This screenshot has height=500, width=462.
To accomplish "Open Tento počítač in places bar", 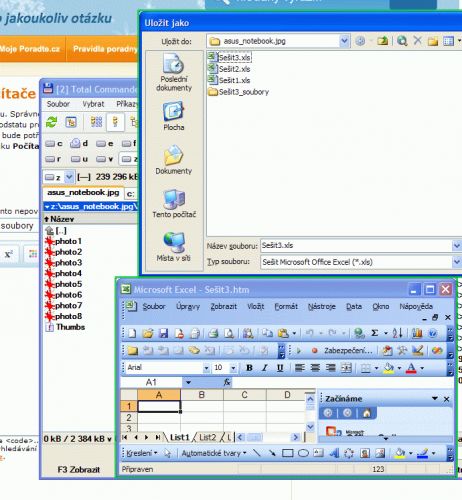I will pos(174,203).
